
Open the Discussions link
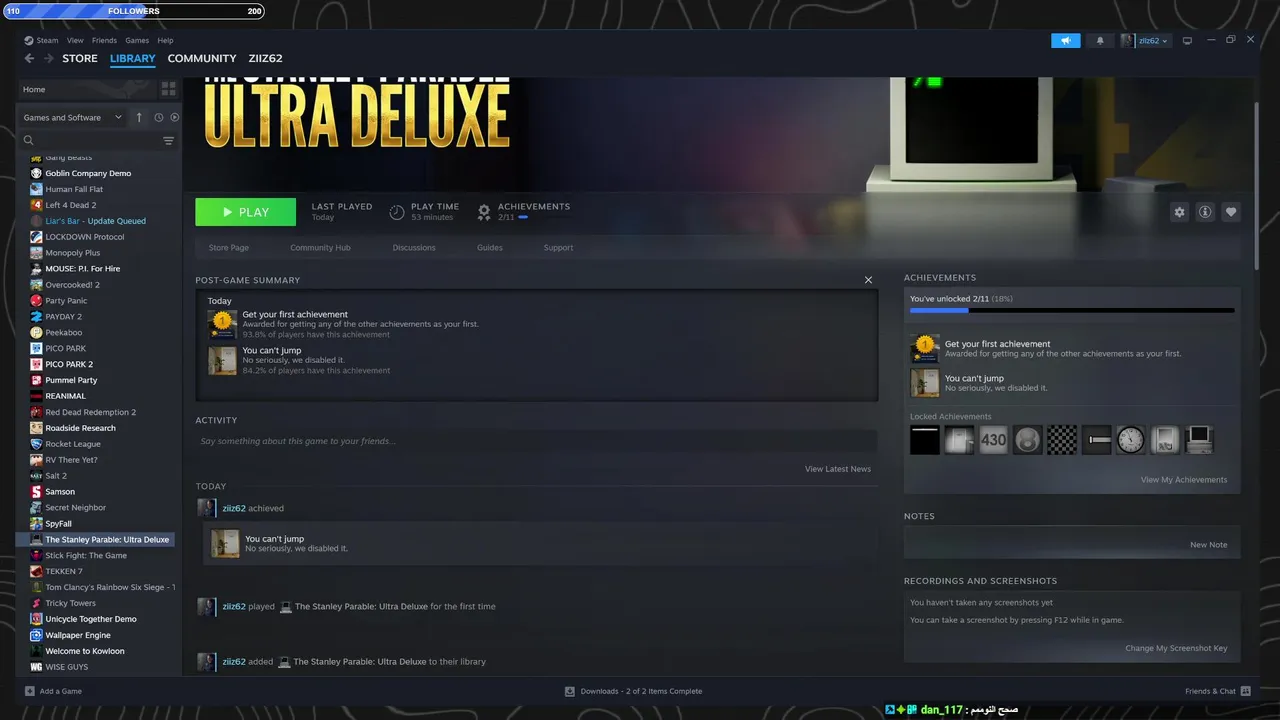click(414, 248)
